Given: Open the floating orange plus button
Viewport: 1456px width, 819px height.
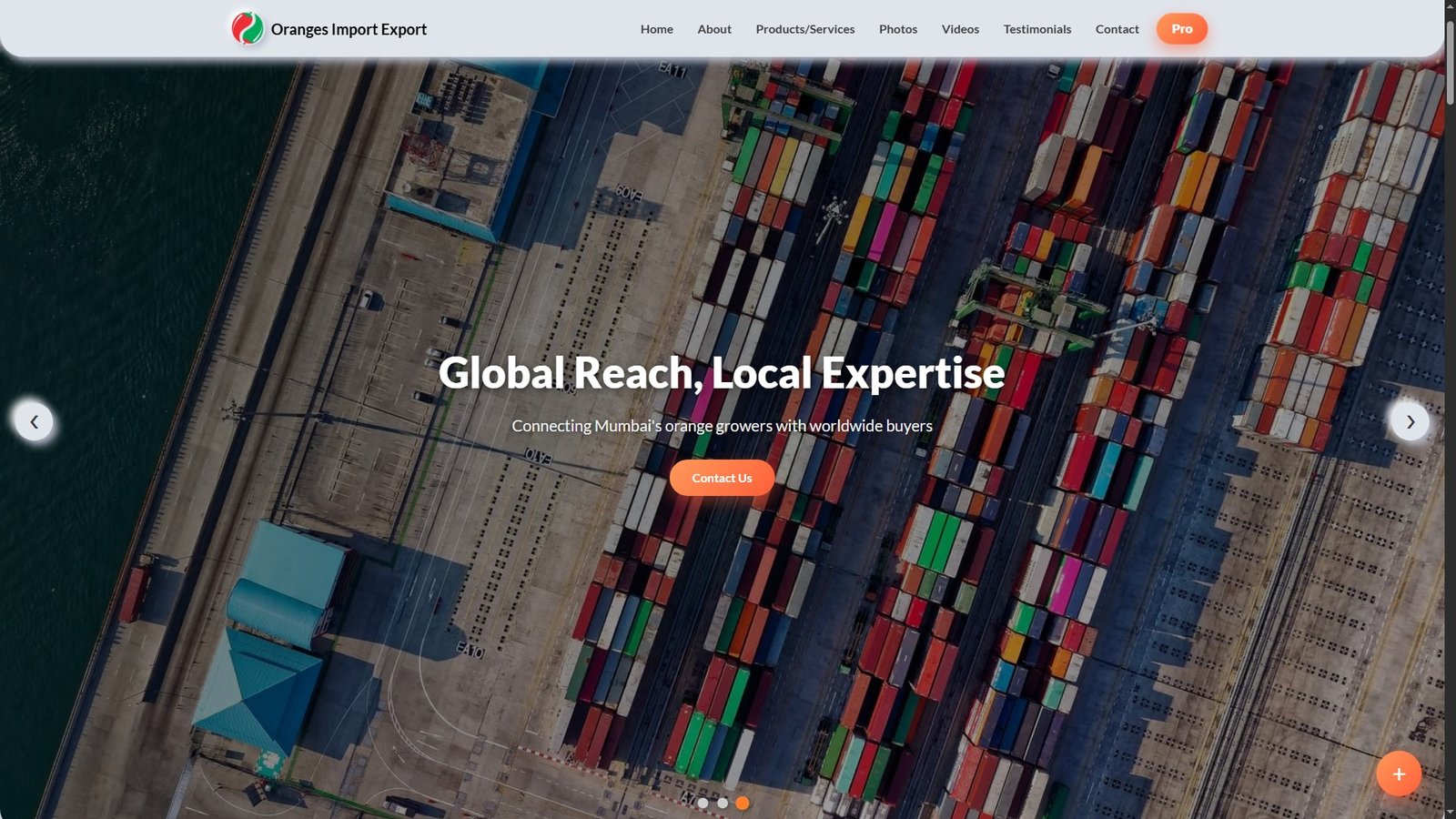Looking at the screenshot, I should (x=1399, y=773).
